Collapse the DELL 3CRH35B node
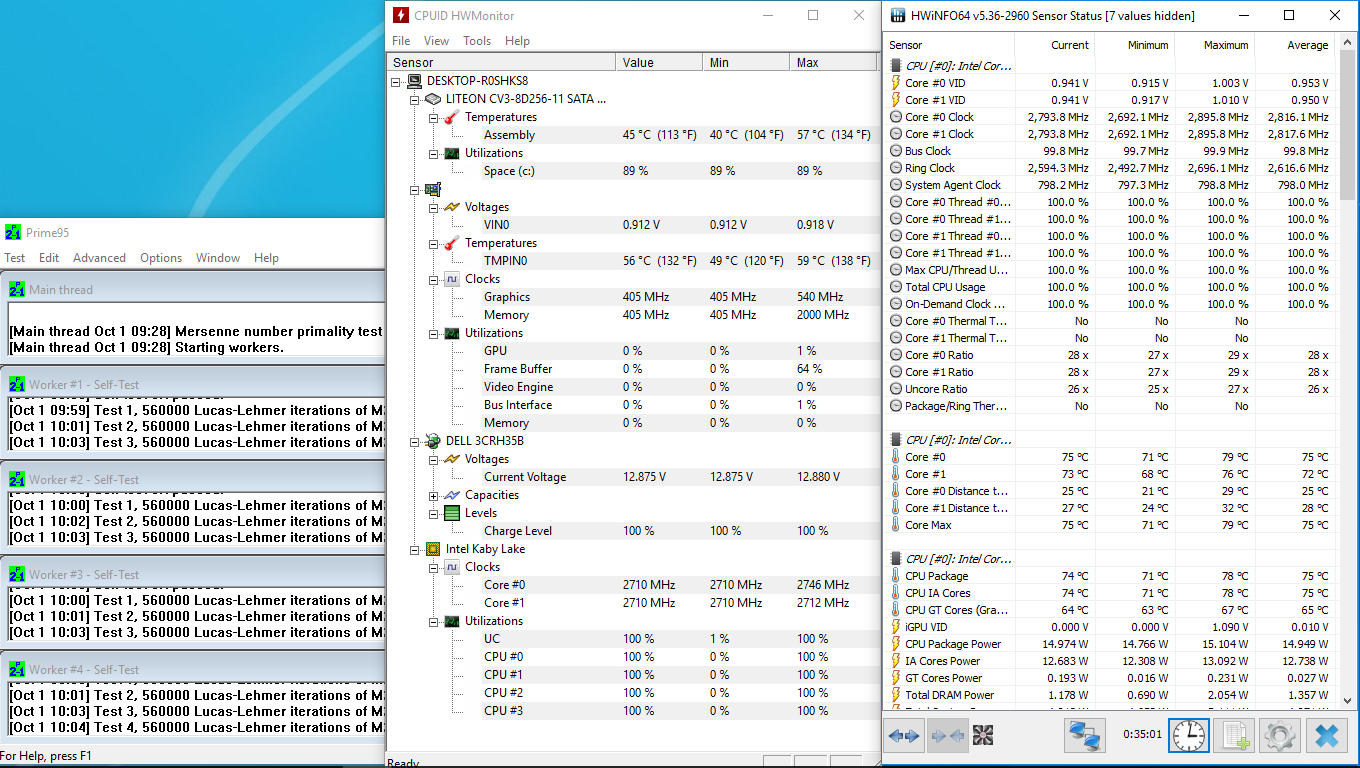1360x768 pixels. pyautogui.click(x=415, y=441)
